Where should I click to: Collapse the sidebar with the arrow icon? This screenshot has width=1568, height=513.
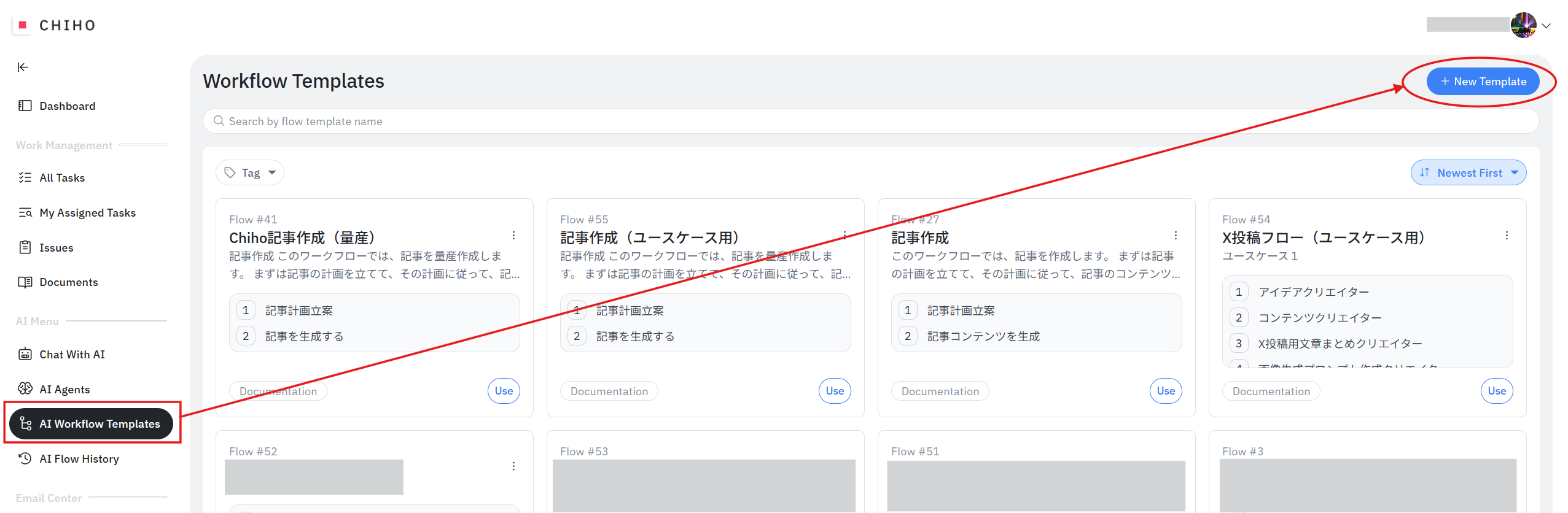23,67
